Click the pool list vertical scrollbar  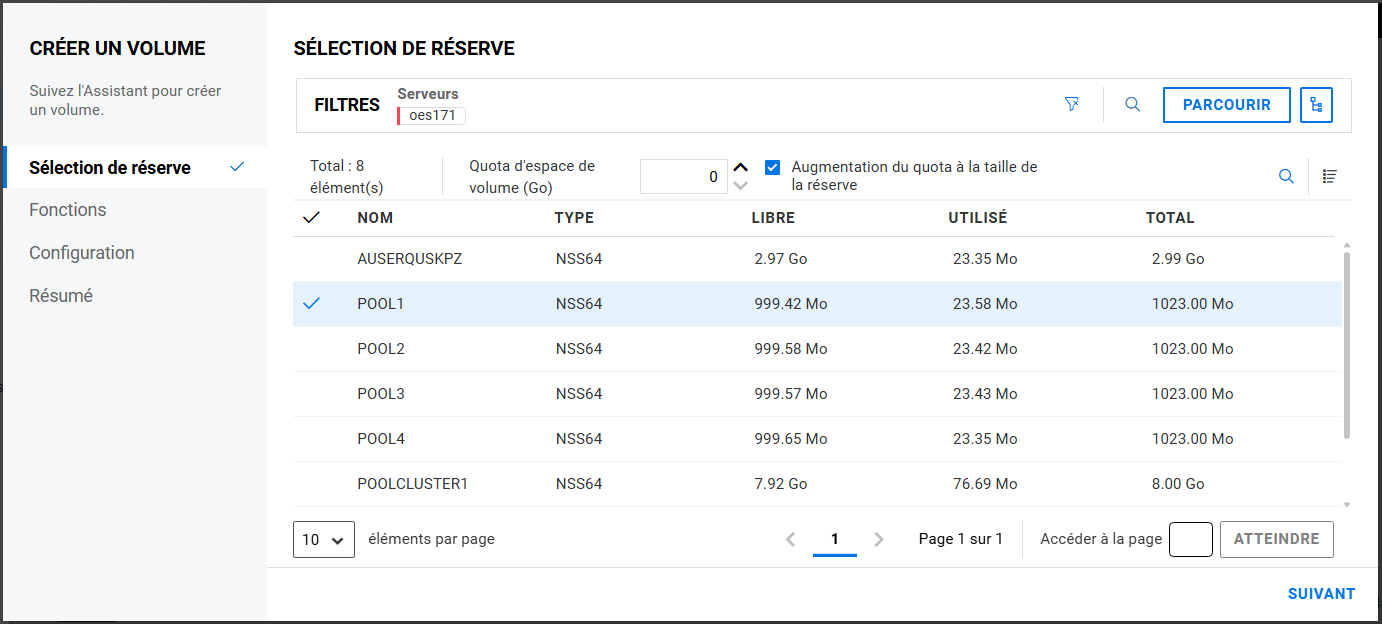tap(1346, 345)
